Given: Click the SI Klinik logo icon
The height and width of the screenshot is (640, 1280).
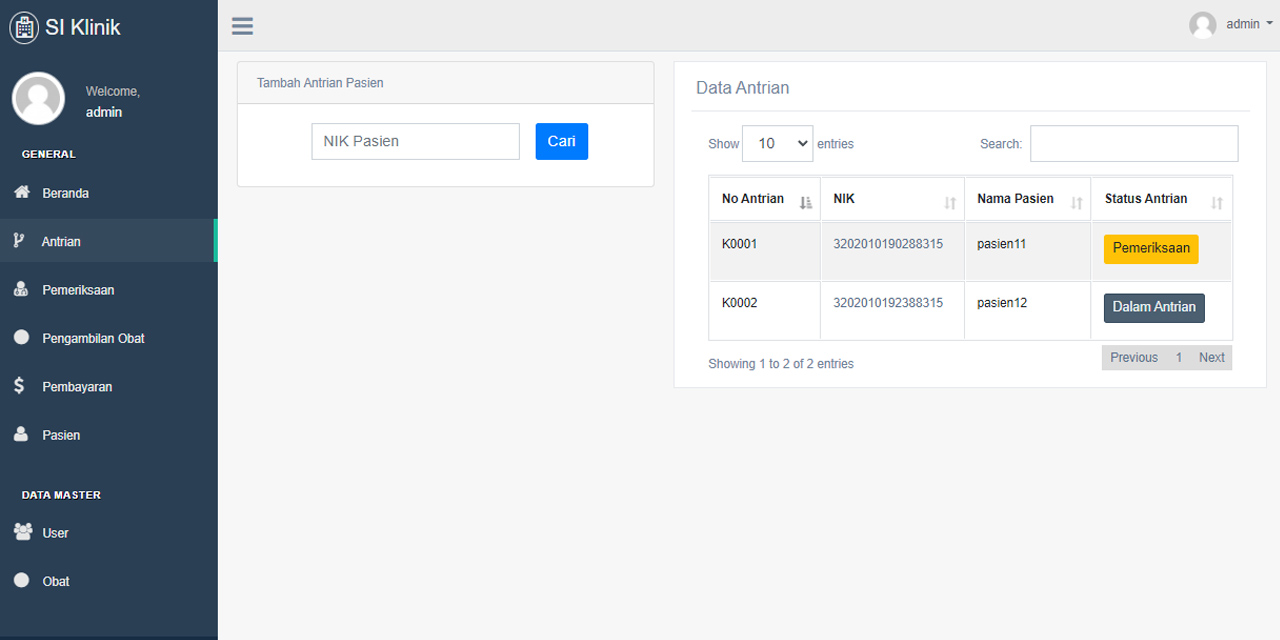Looking at the screenshot, I should click(24, 27).
